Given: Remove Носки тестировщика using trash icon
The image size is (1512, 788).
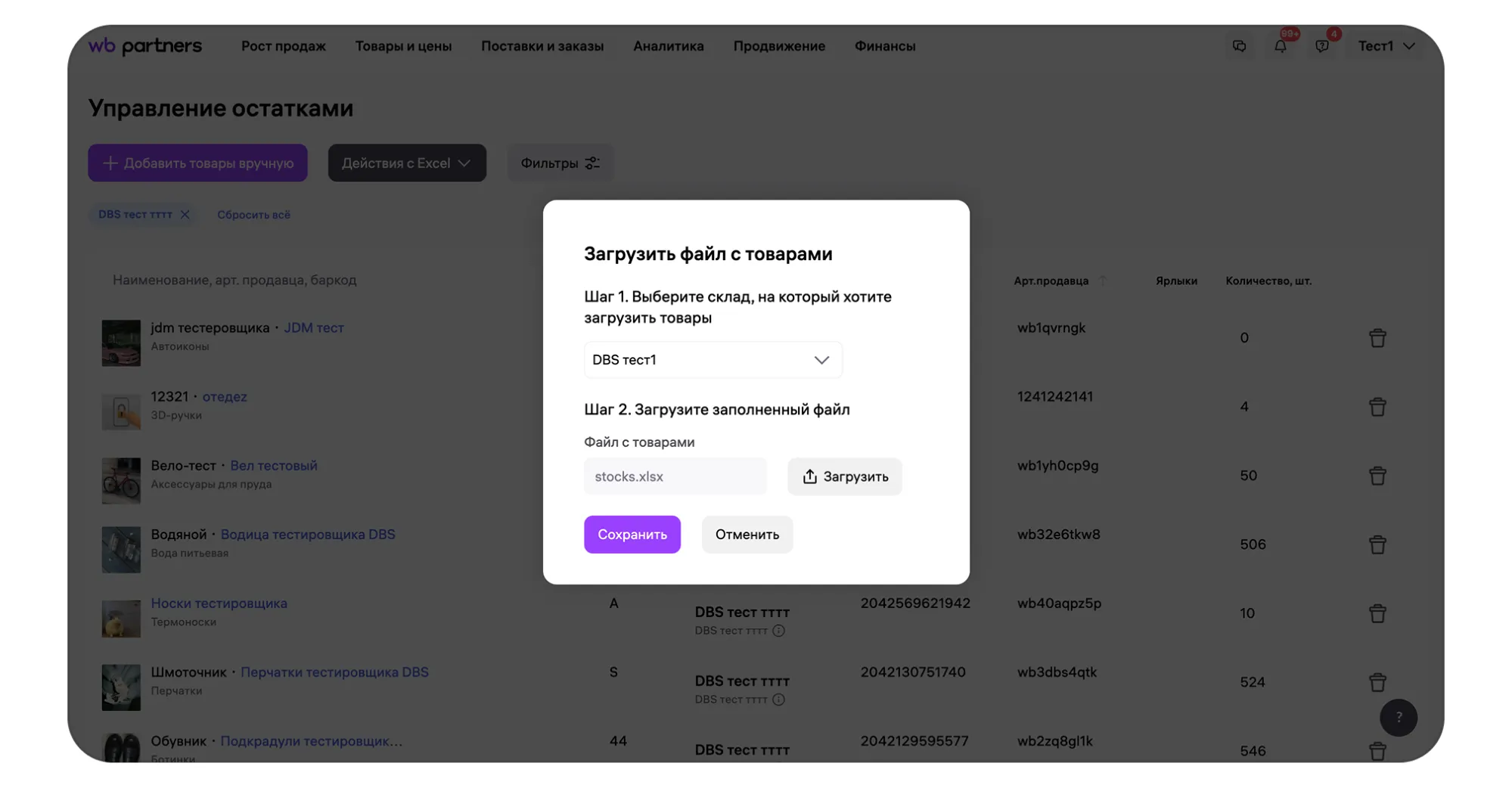Looking at the screenshot, I should click(1377, 613).
